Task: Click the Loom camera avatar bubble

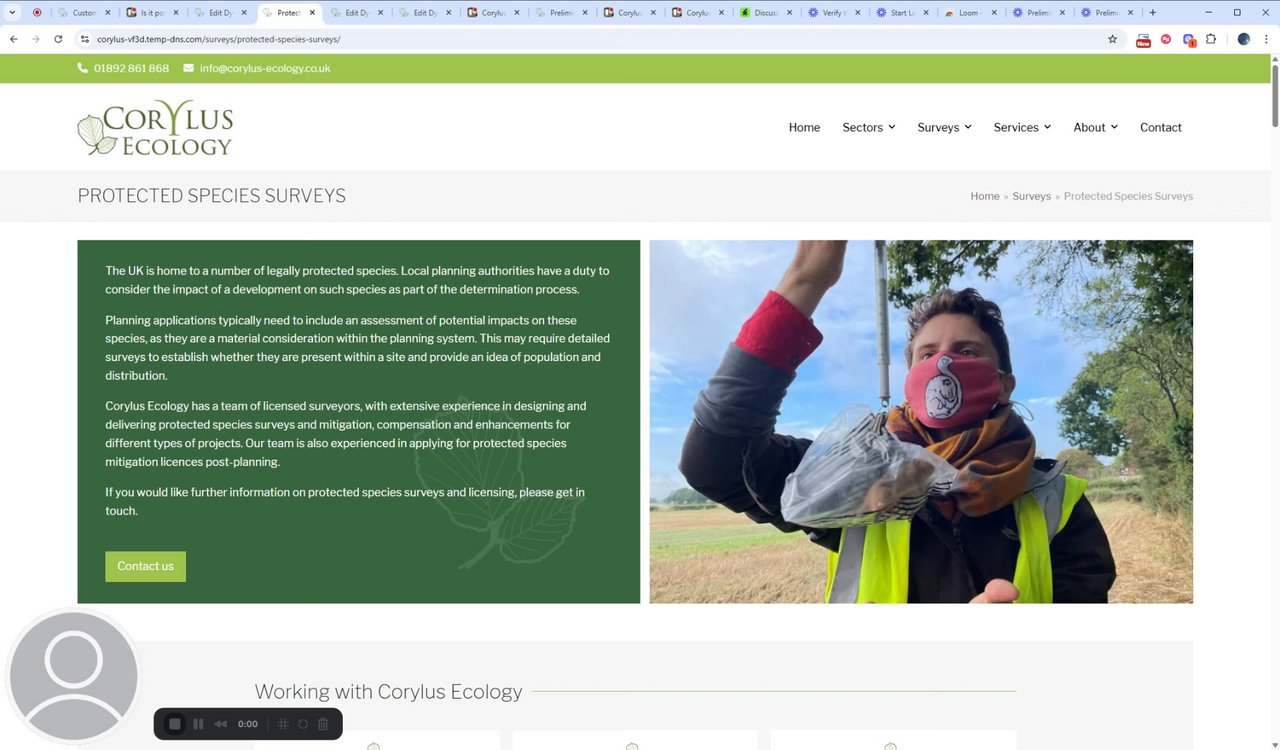Action: point(73,676)
